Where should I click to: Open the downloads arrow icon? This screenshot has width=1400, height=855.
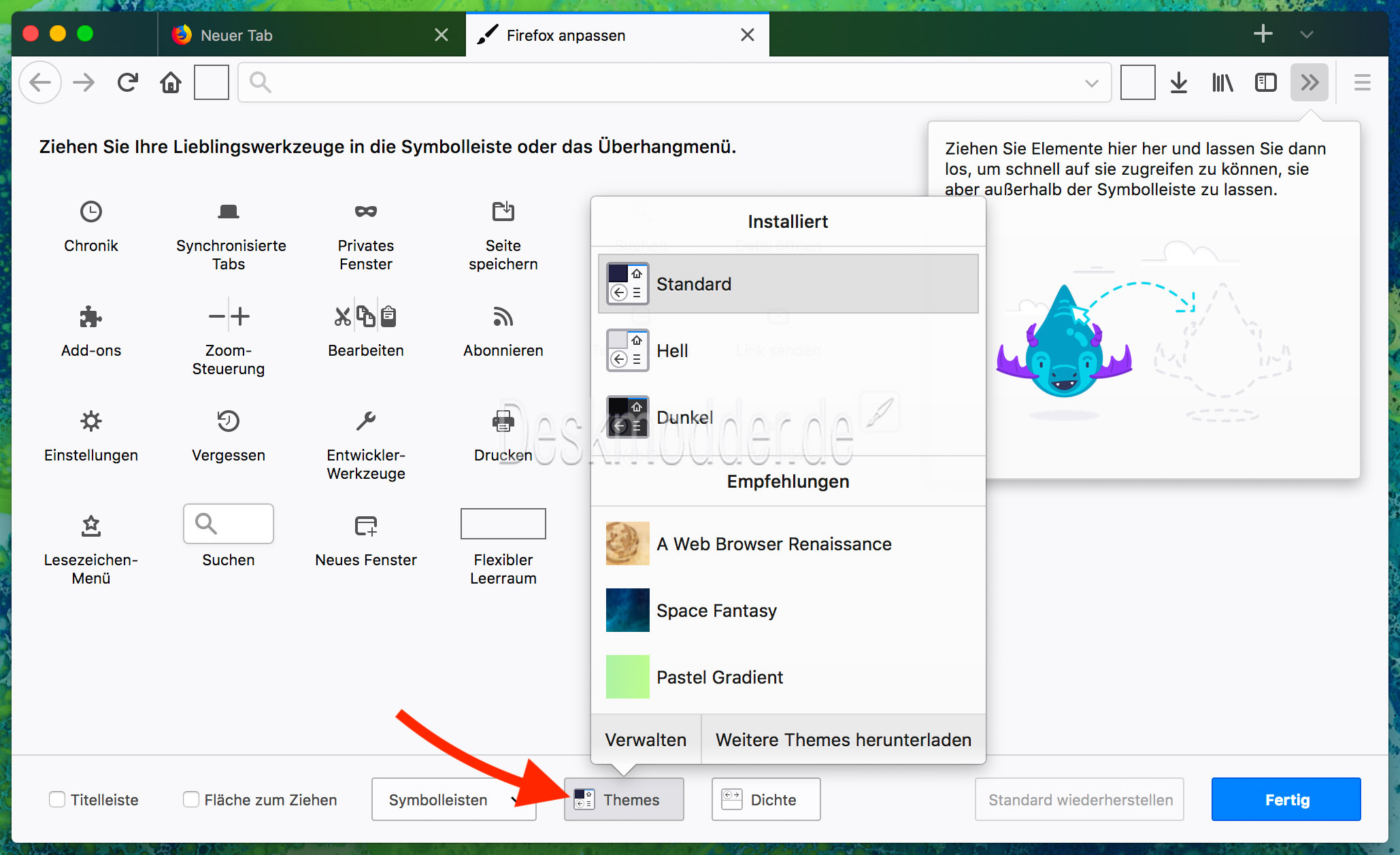tap(1178, 83)
